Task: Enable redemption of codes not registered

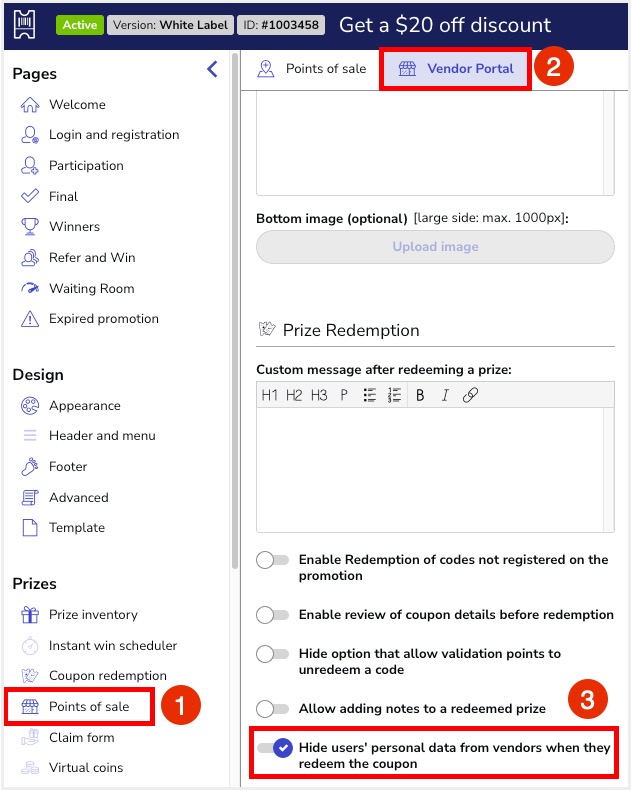Action: point(273,560)
